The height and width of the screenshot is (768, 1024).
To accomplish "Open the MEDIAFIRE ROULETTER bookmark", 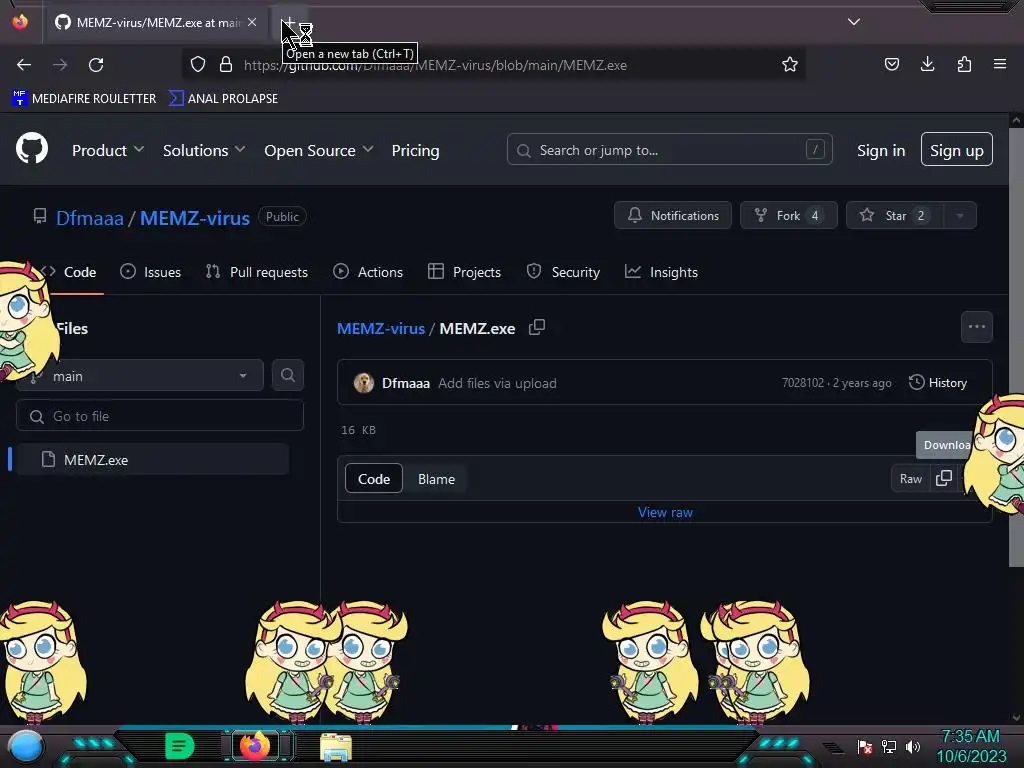I will (84, 99).
